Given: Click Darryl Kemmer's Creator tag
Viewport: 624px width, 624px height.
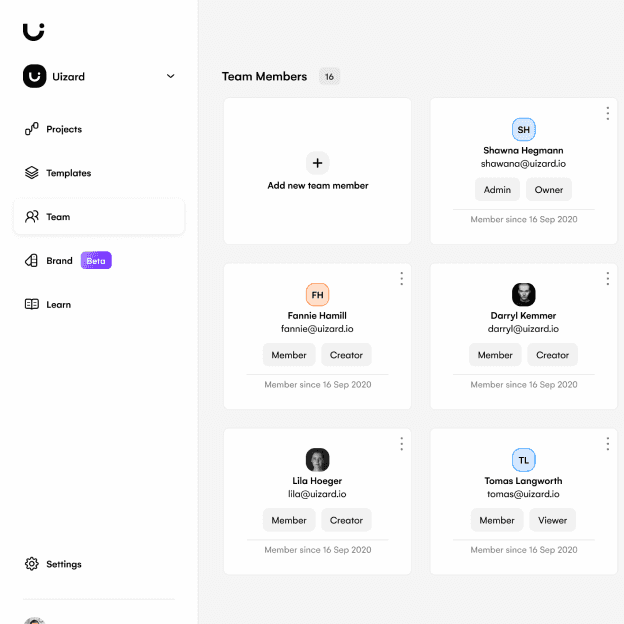Looking at the screenshot, I should click(x=552, y=355).
